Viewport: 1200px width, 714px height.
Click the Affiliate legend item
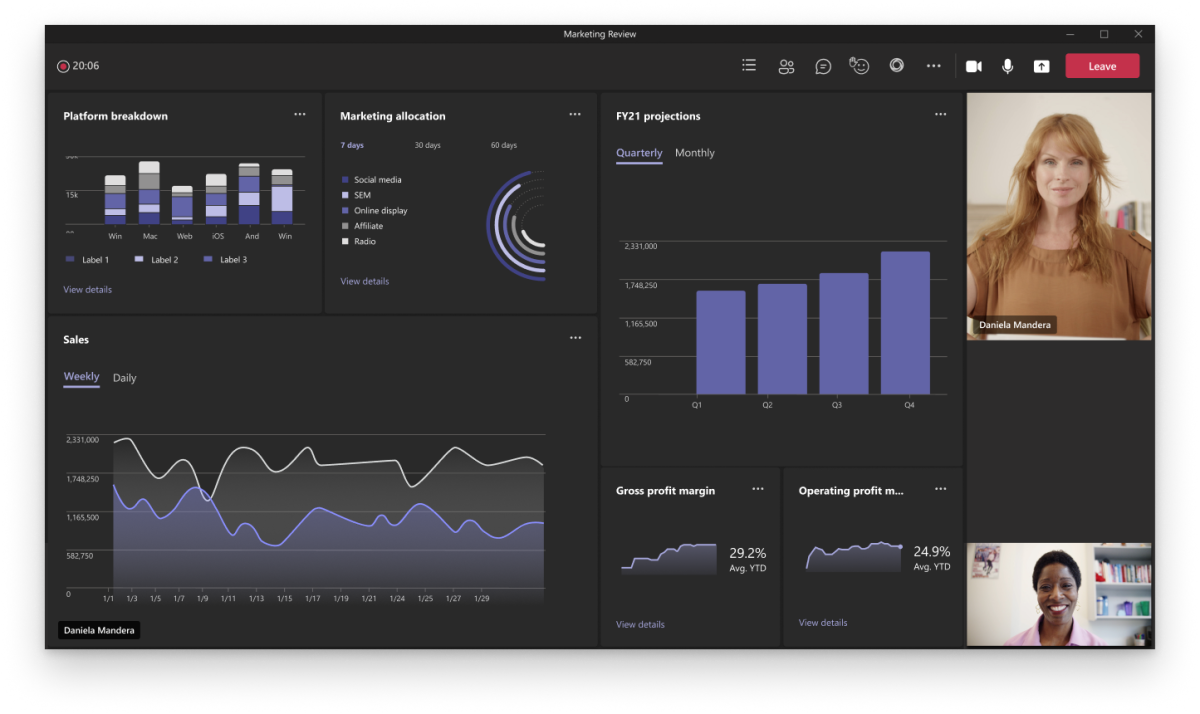[x=363, y=226]
